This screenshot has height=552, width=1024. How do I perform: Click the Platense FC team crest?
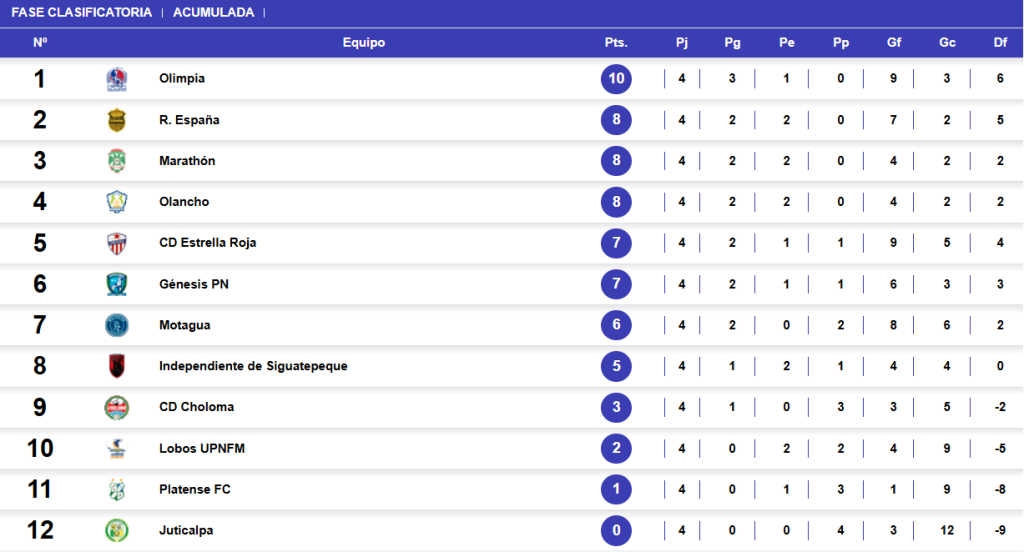(x=116, y=489)
